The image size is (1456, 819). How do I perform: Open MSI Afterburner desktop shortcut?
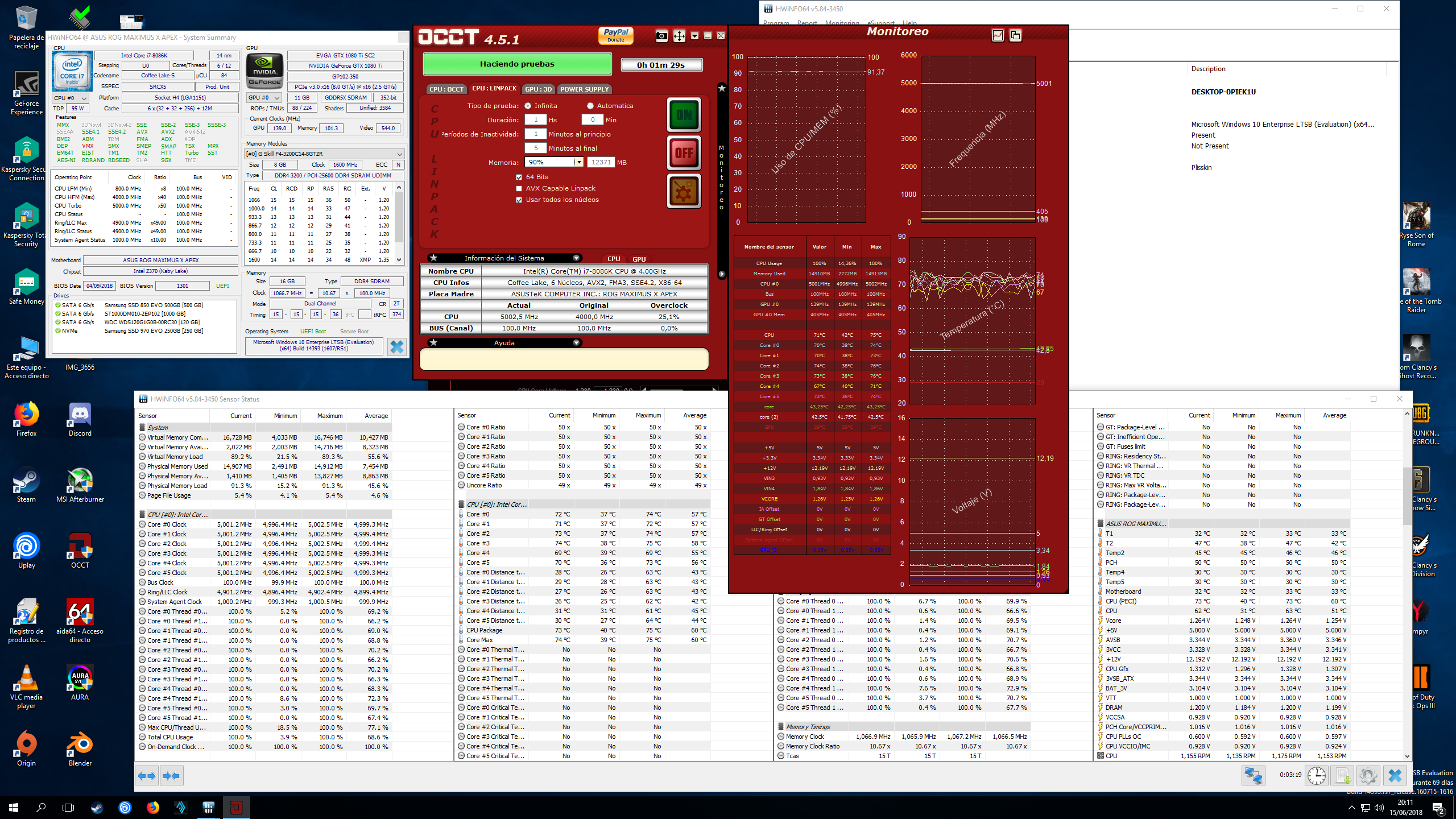tap(80, 486)
